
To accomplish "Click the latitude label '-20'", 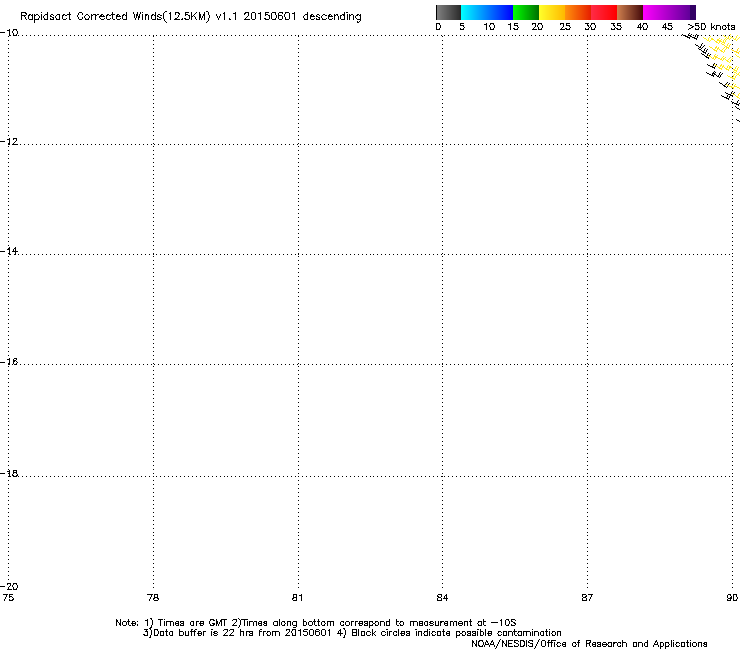I will 9,586.
